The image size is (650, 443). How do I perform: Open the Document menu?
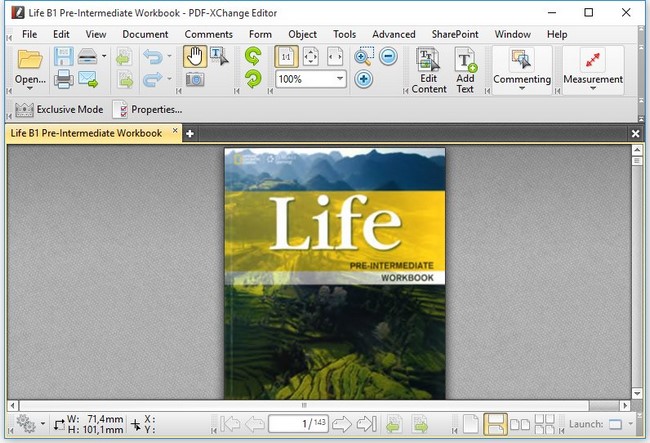tap(145, 34)
